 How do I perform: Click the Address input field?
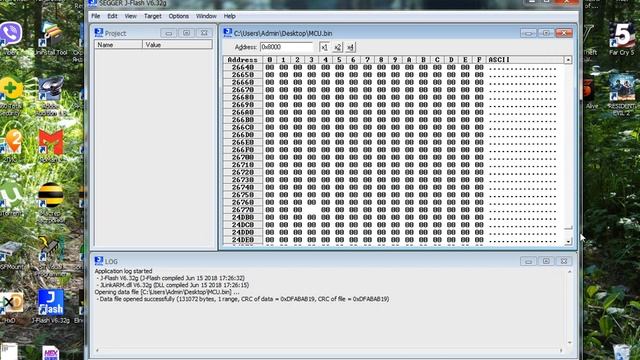[x=286, y=47]
